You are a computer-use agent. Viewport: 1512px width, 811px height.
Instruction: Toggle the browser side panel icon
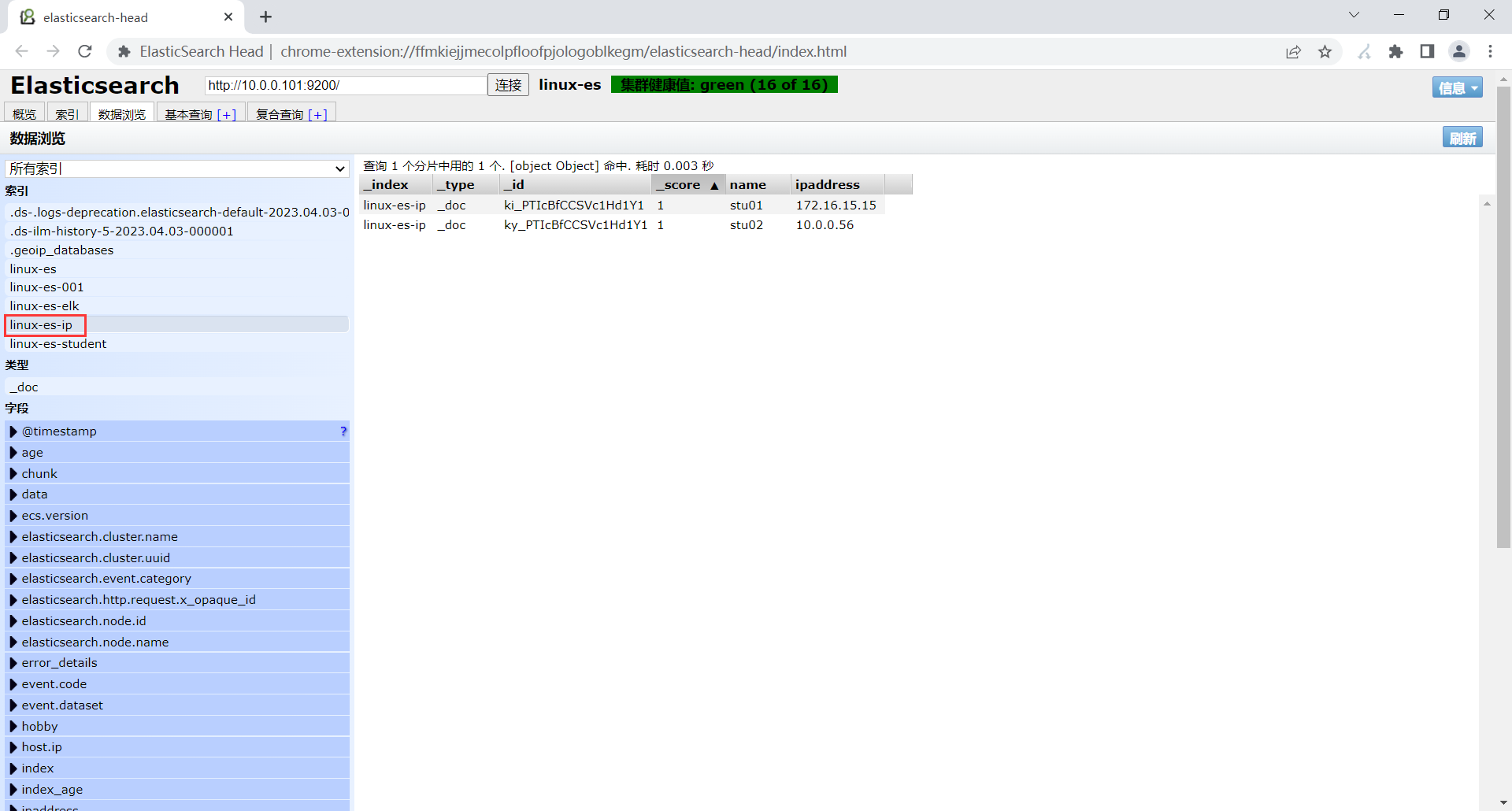1427,52
